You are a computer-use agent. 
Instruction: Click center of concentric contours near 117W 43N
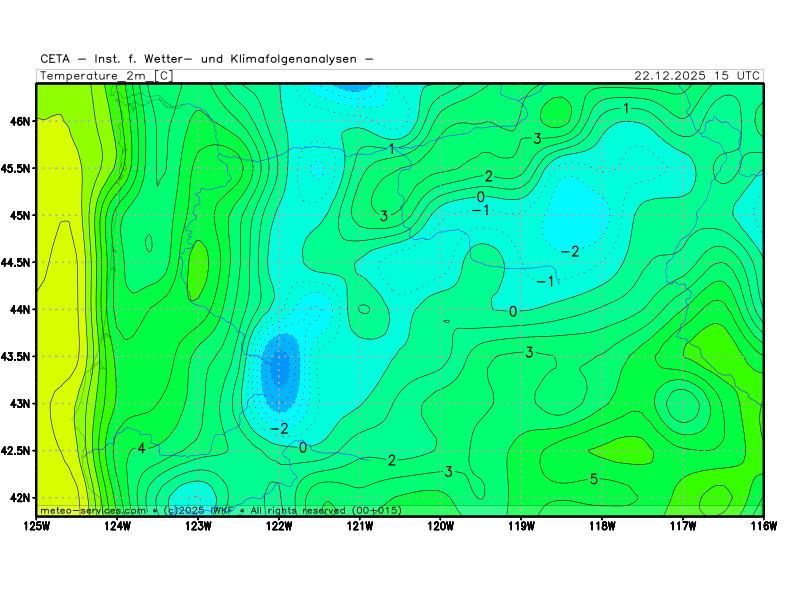coord(683,404)
